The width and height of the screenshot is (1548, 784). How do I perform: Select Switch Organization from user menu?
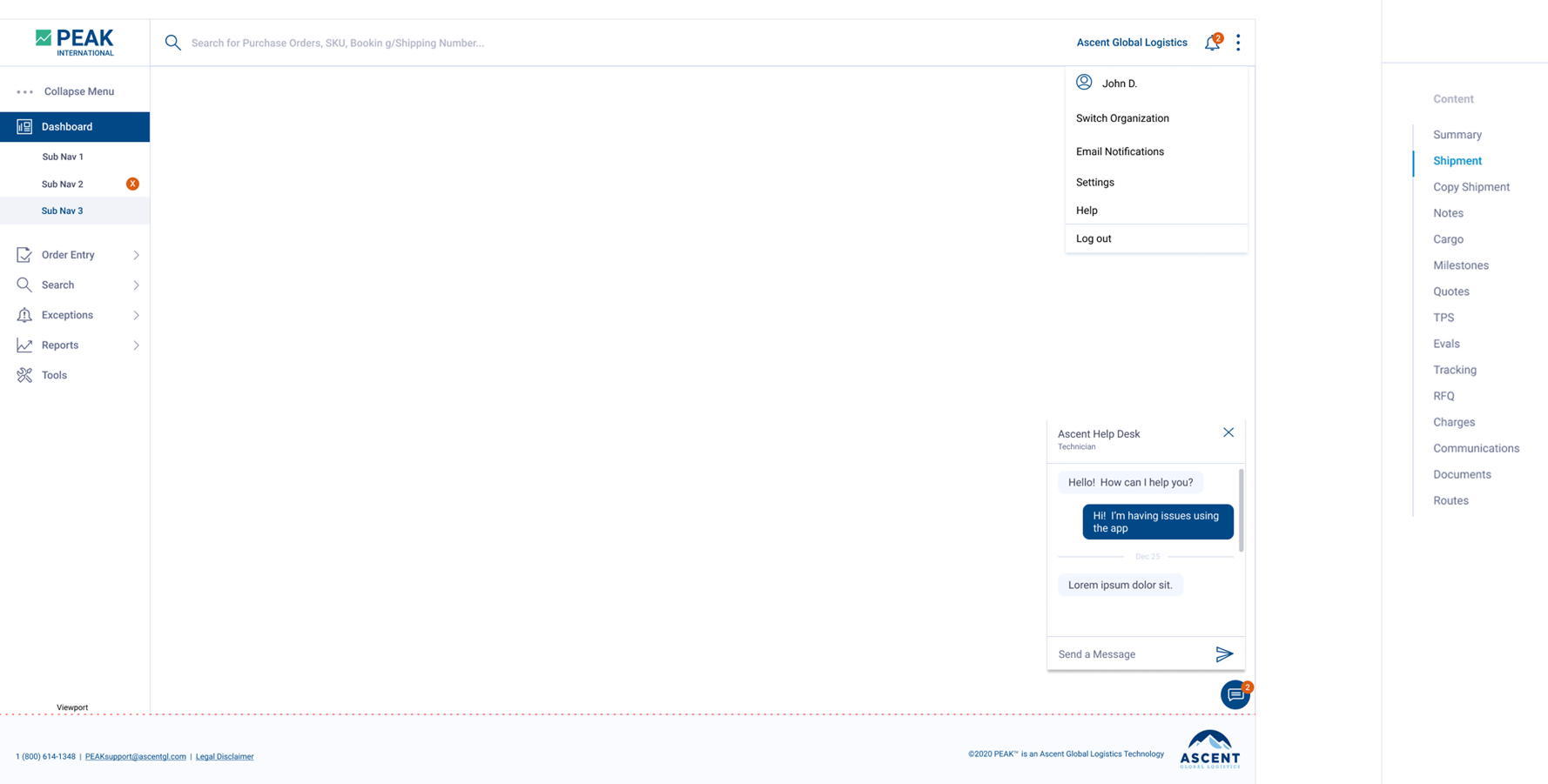(1122, 118)
